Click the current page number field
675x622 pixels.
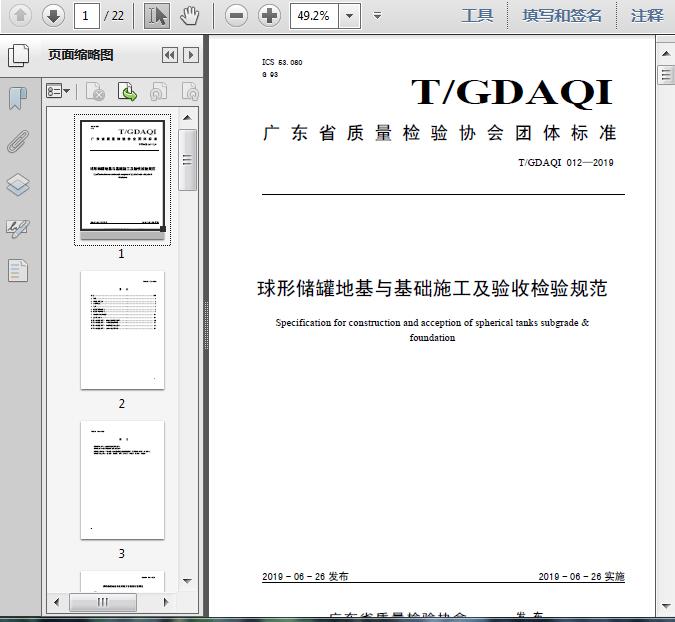[87, 16]
